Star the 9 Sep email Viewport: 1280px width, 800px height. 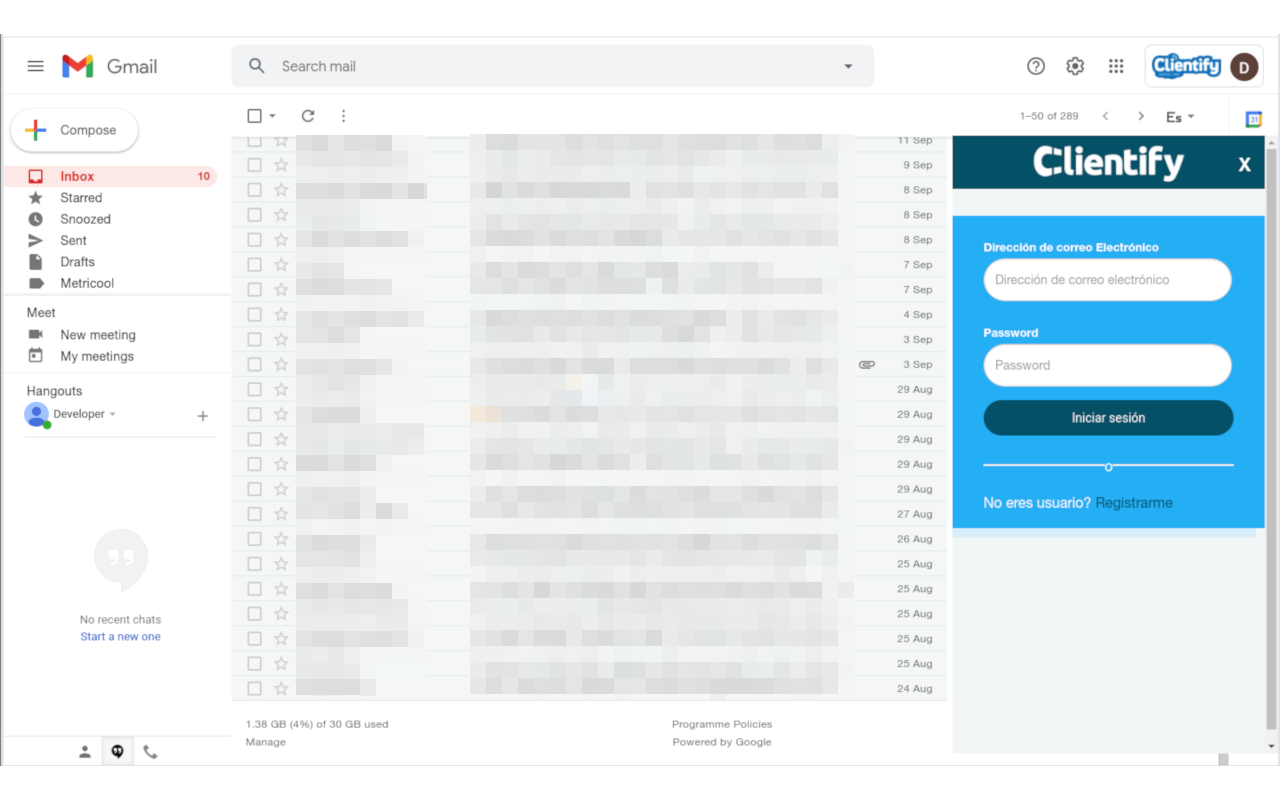tap(281, 165)
